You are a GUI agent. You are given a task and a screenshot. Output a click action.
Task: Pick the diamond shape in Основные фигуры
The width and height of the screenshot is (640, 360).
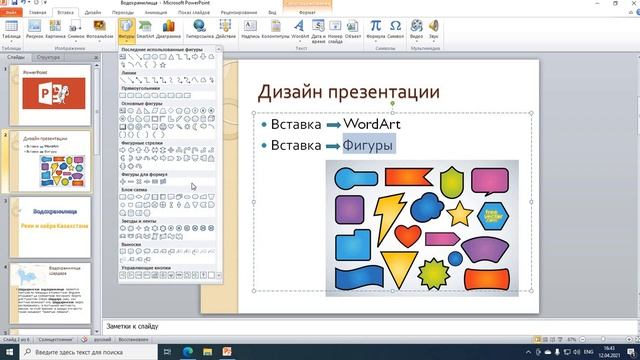click(171, 111)
